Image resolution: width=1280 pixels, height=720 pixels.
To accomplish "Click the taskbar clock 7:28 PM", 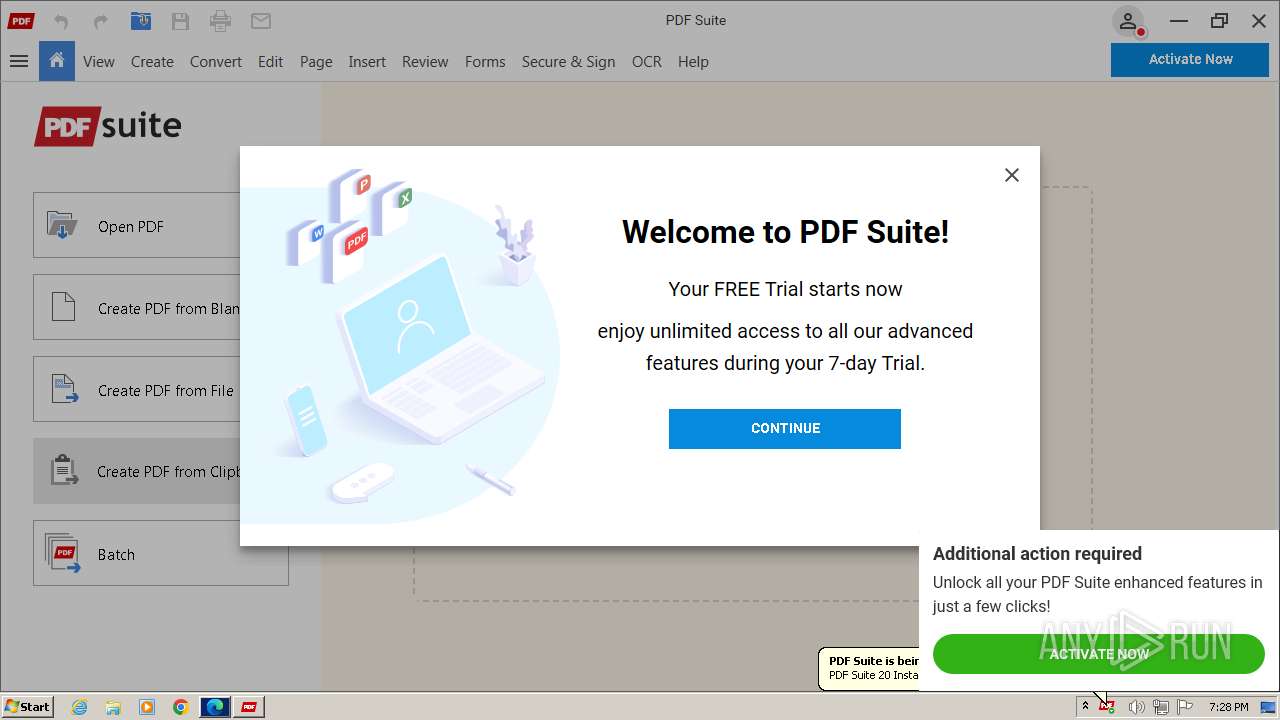I will pyautogui.click(x=1228, y=707).
